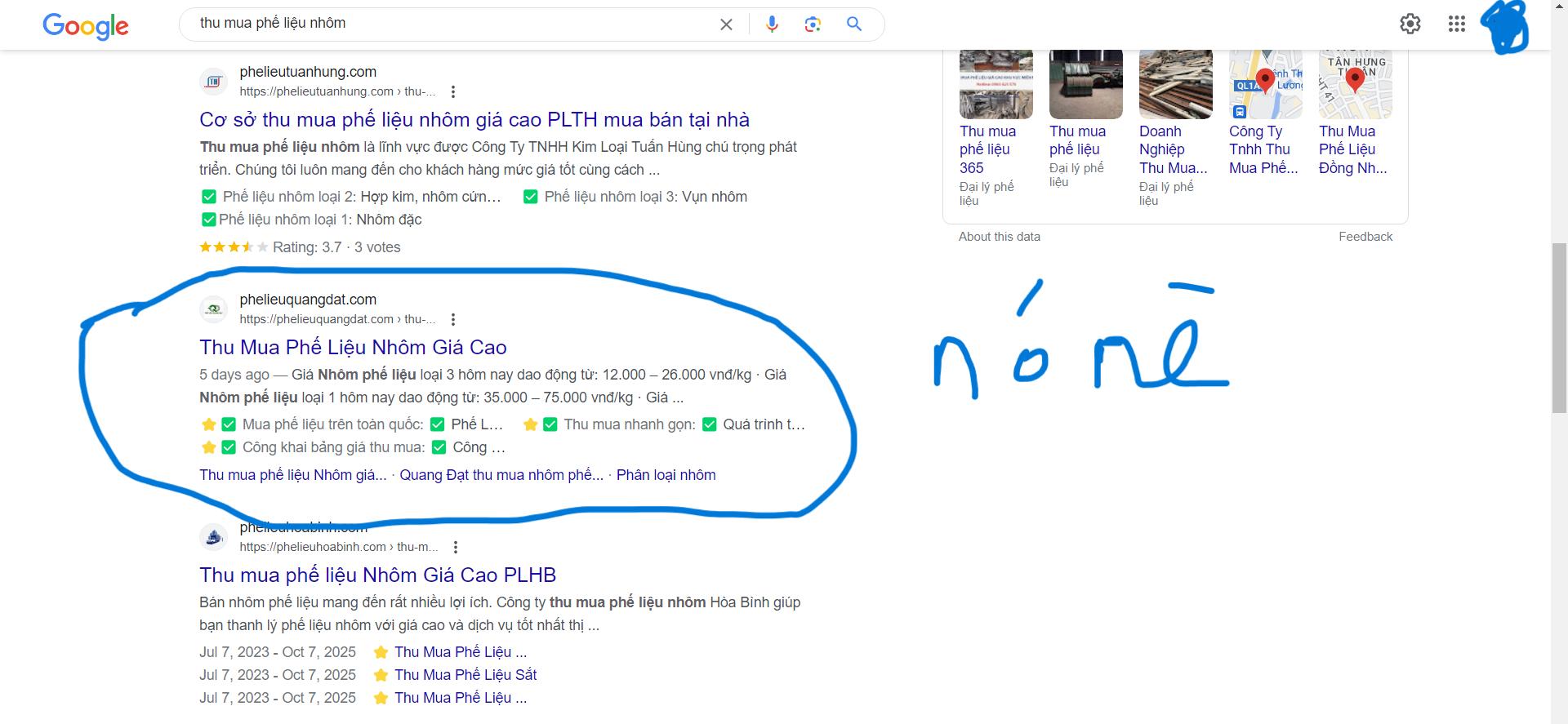
Task: Click the Feedback link under business panel
Action: 1365,237
